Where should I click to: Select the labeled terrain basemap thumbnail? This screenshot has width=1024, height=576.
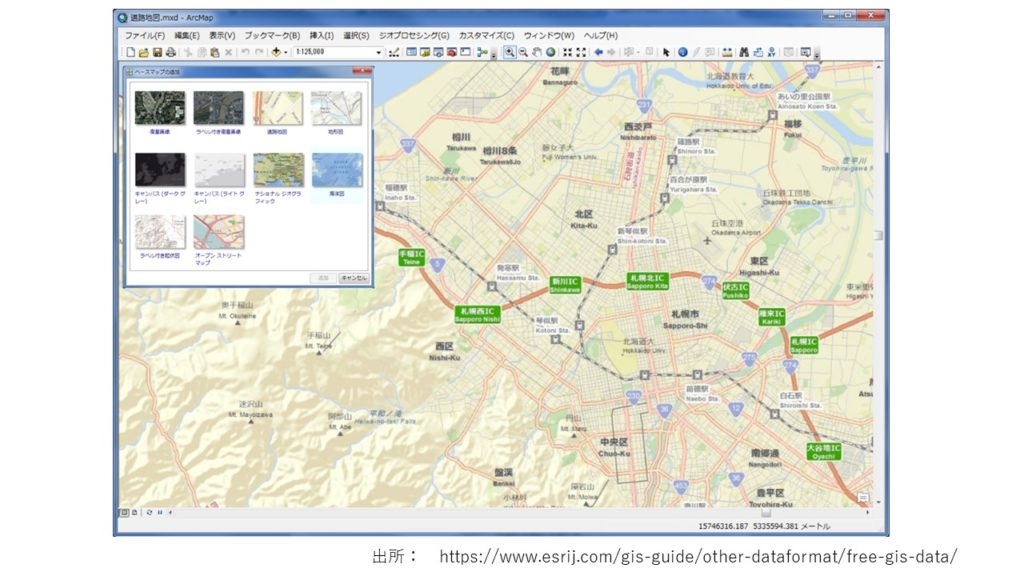pyautogui.click(x=160, y=232)
